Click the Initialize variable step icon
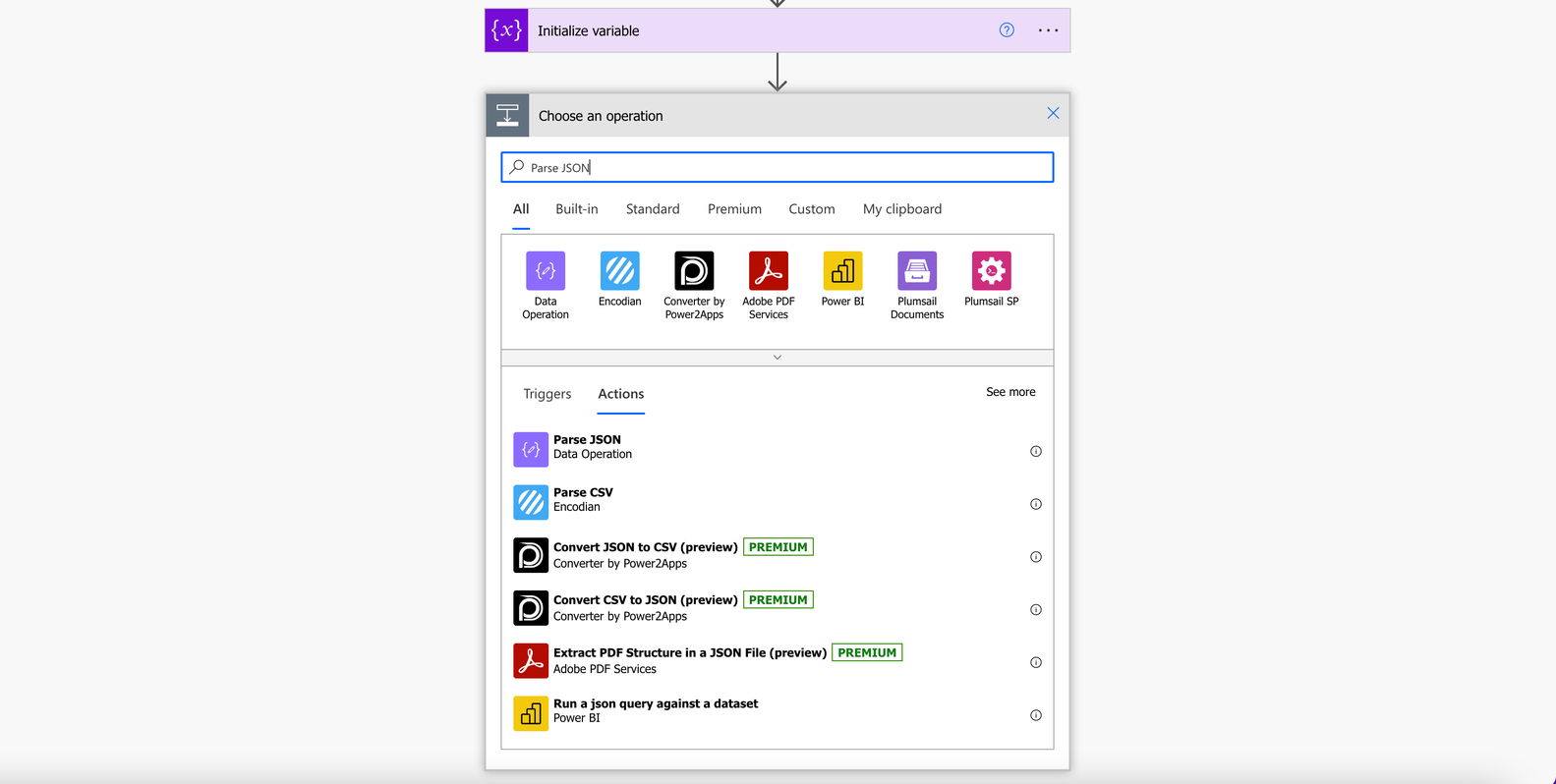1556x784 pixels. [x=507, y=30]
